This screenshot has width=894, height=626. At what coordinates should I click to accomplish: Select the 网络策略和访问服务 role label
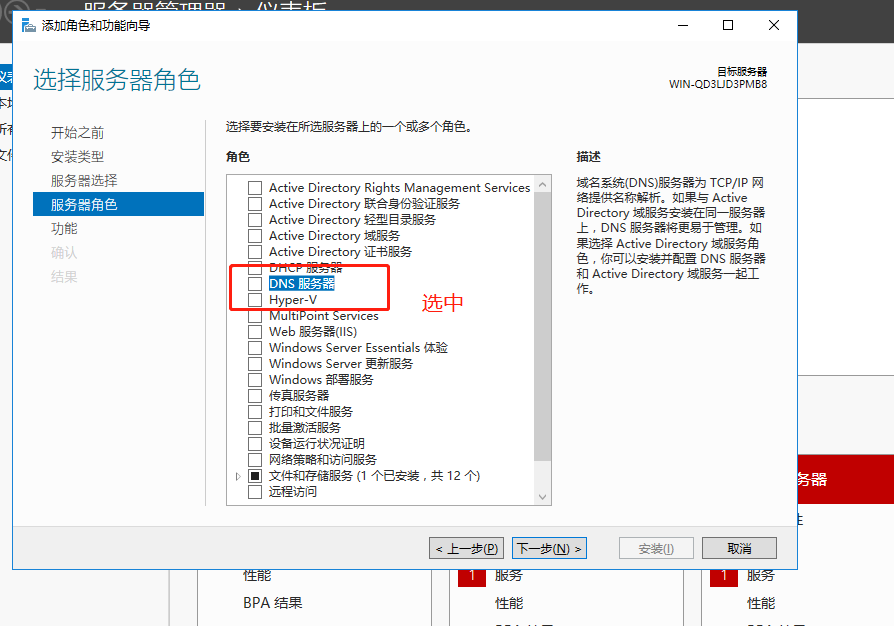[323, 459]
